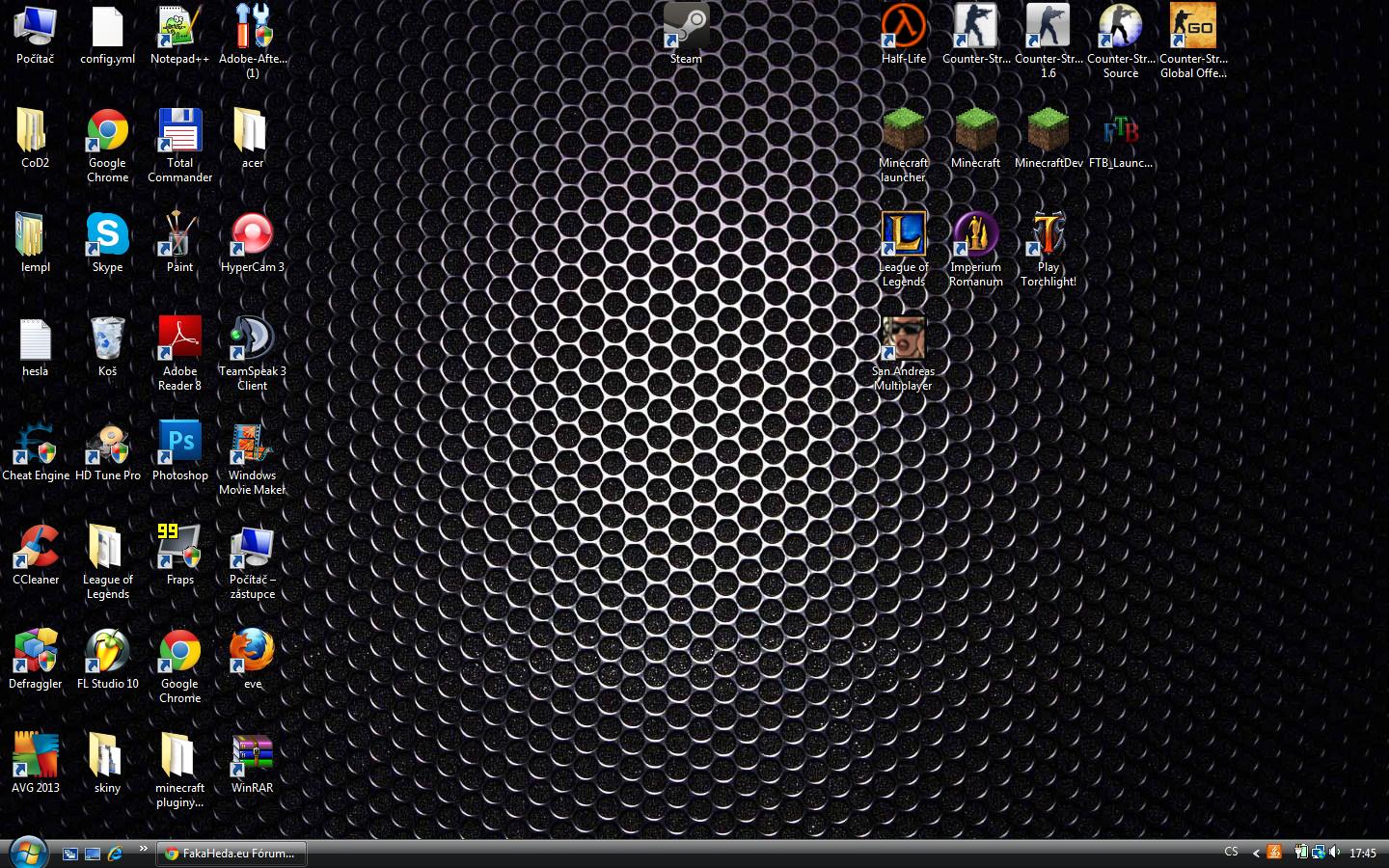Open the minecraft pluginy folder
The image size is (1389, 868).
pyautogui.click(x=179, y=770)
